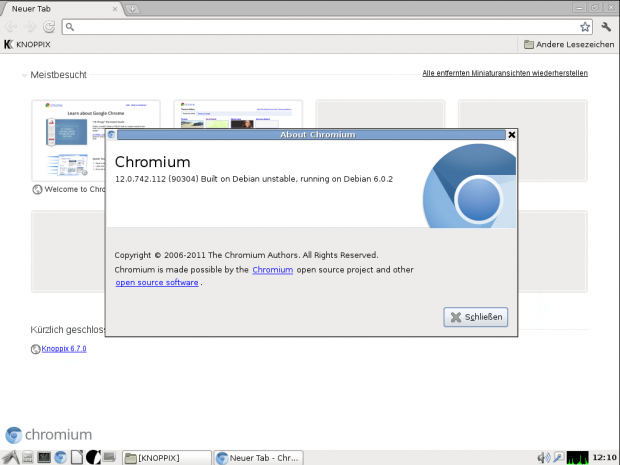The image size is (620, 465).
Task: Switch to the [KNOPPIX] taskbar window
Action: [166, 458]
